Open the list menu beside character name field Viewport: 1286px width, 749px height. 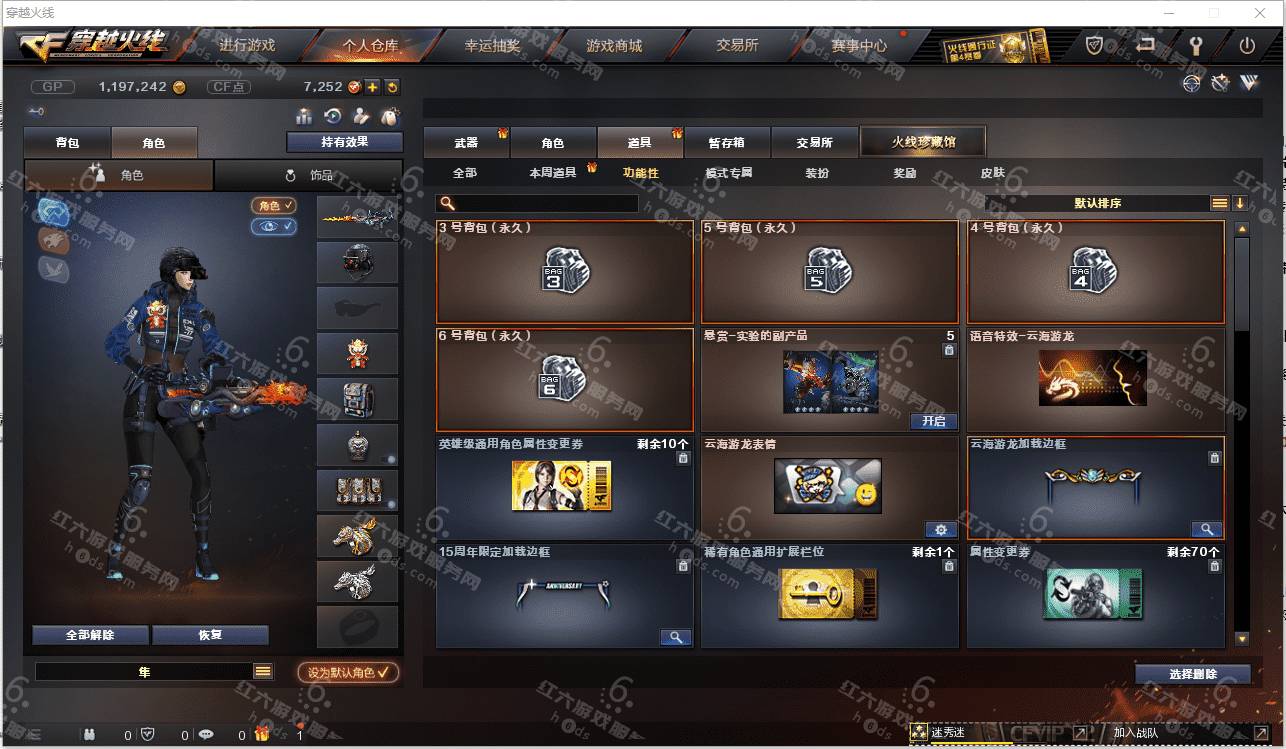[263, 672]
